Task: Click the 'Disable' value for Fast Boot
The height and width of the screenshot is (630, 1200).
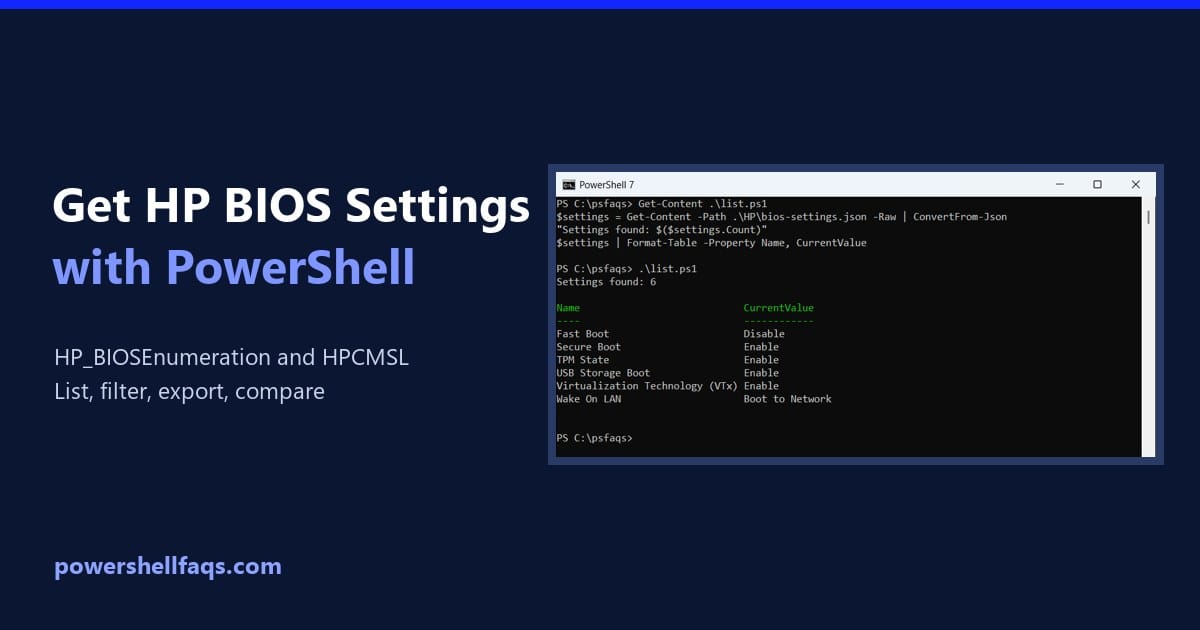Action: coord(764,334)
